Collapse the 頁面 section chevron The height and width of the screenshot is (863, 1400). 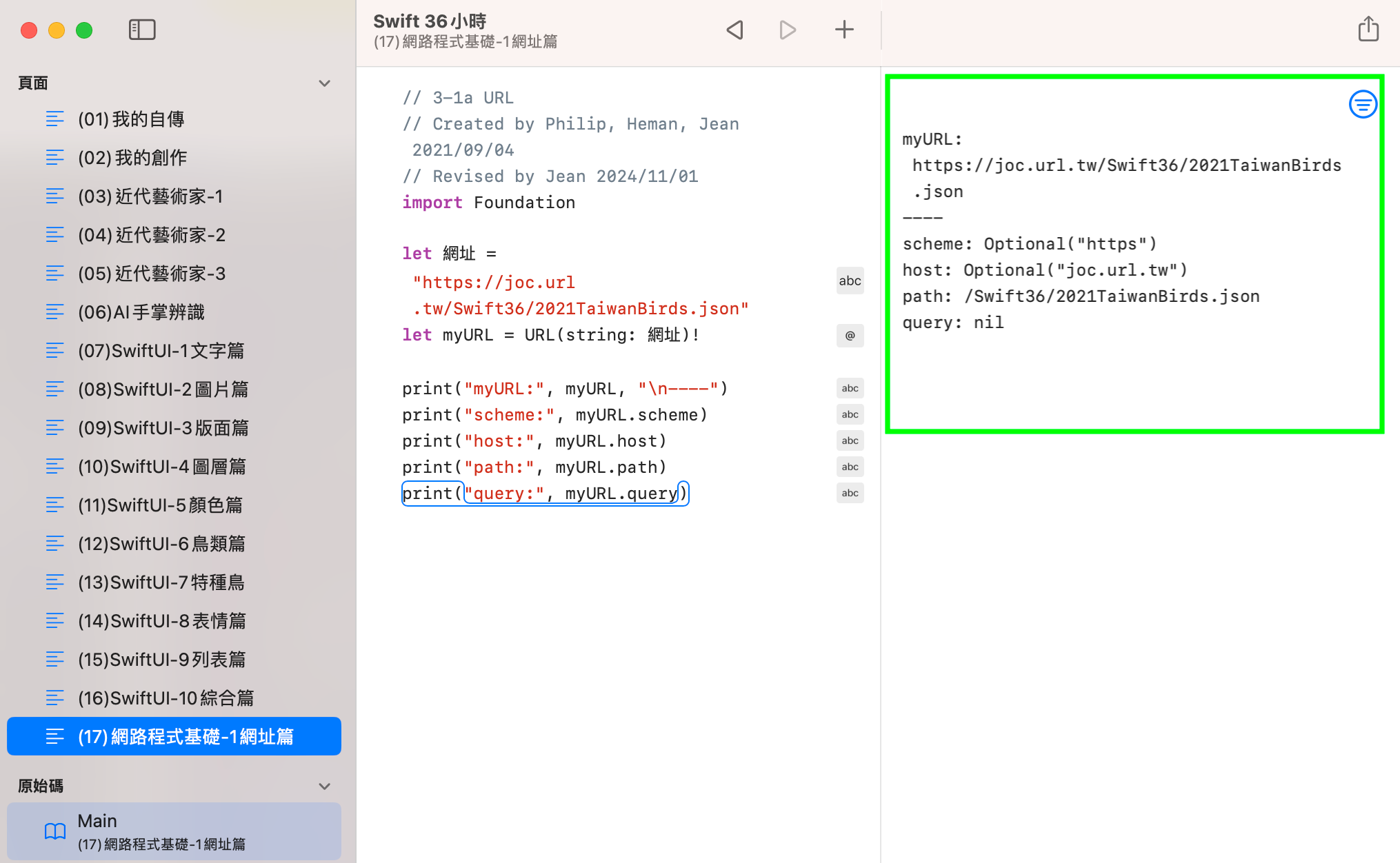(x=324, y=83)
